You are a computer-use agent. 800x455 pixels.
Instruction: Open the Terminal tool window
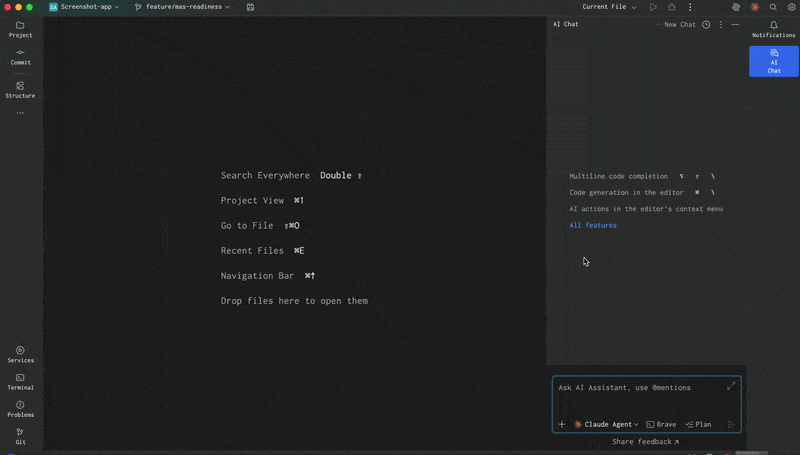click(20, 381)
